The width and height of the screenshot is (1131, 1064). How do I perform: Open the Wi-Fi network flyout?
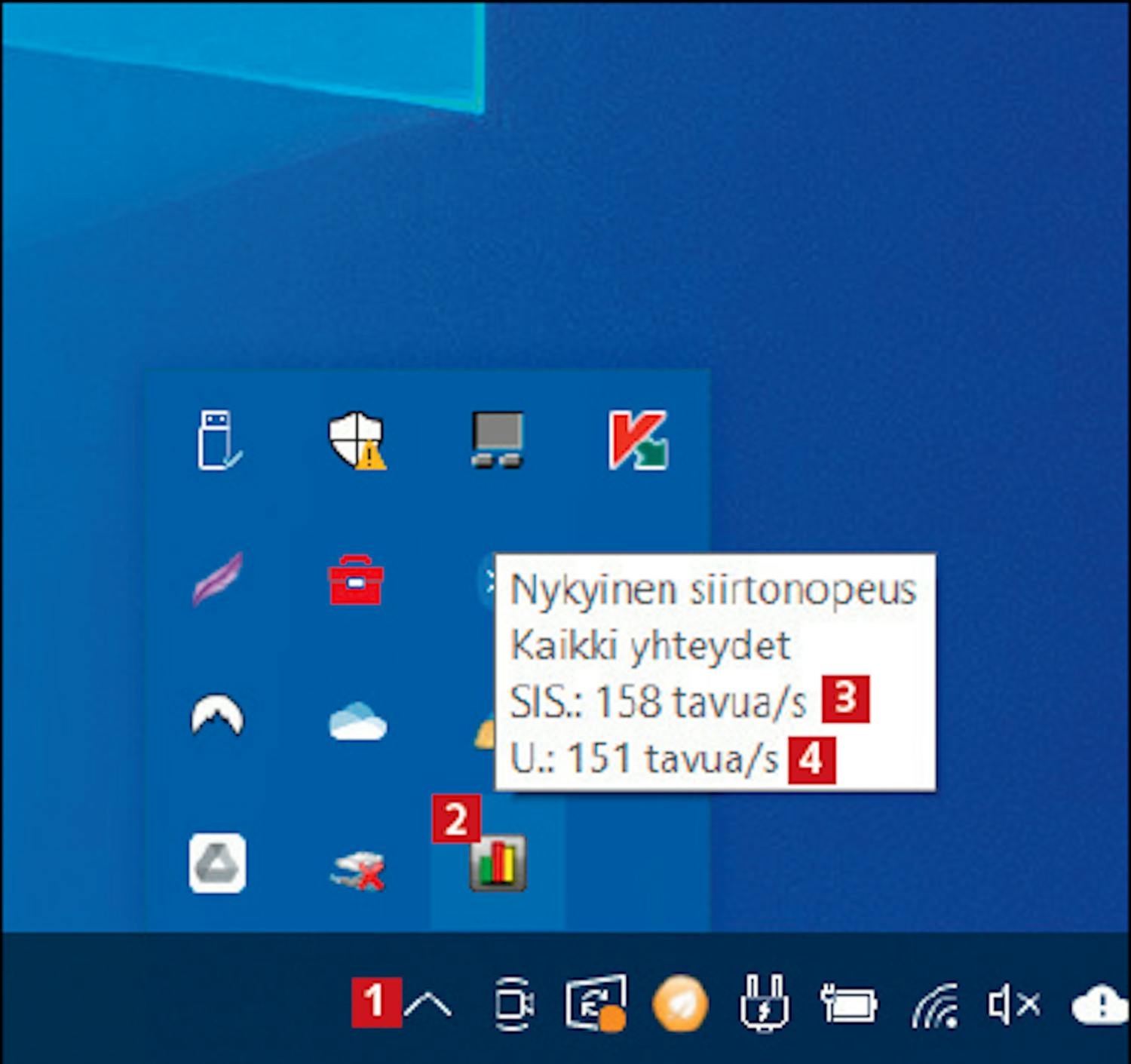(935, 1005)
